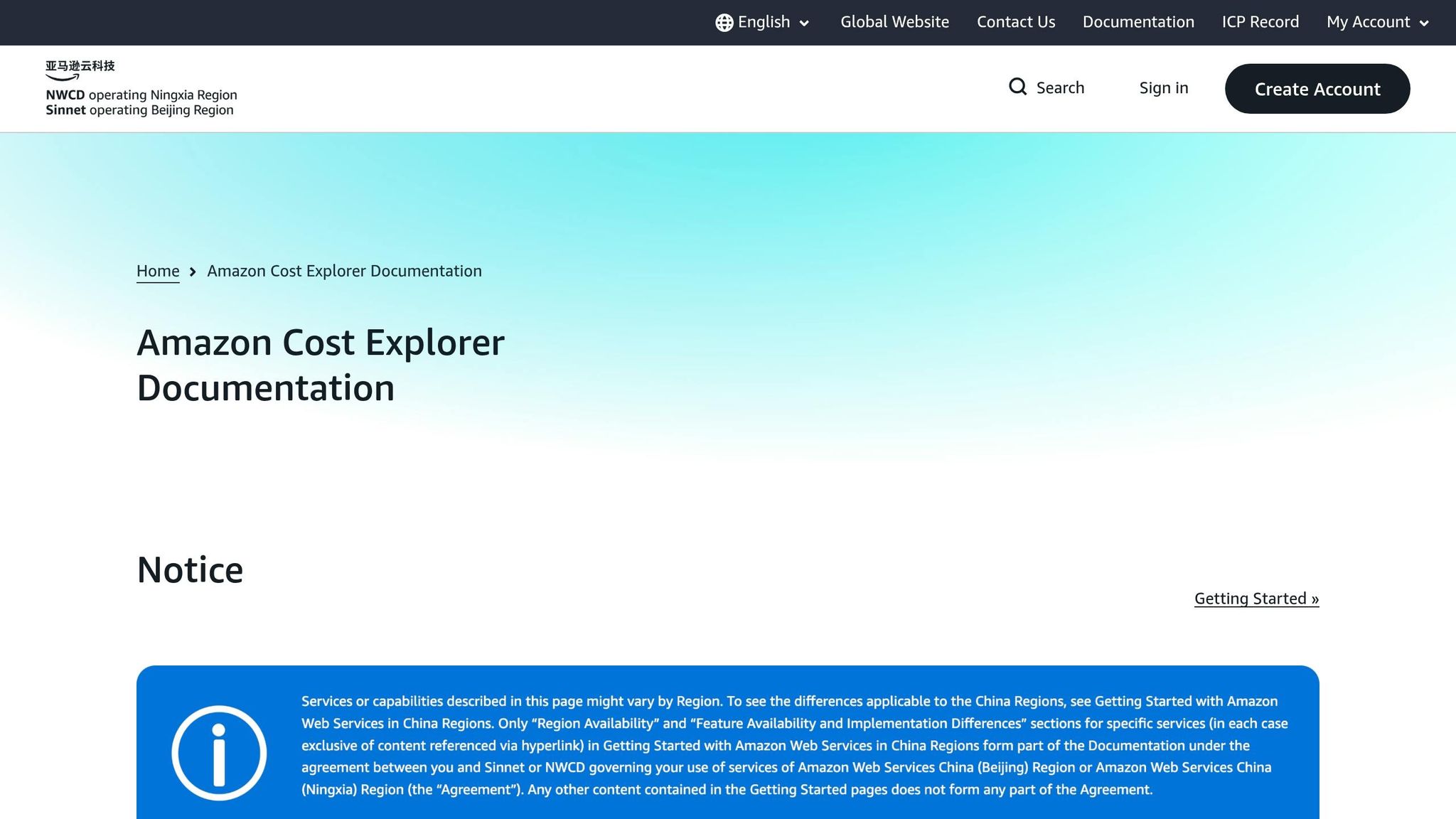This screenshot has height=819, width=1456.
Task: Open Global Website link
Action: [894, 22]
